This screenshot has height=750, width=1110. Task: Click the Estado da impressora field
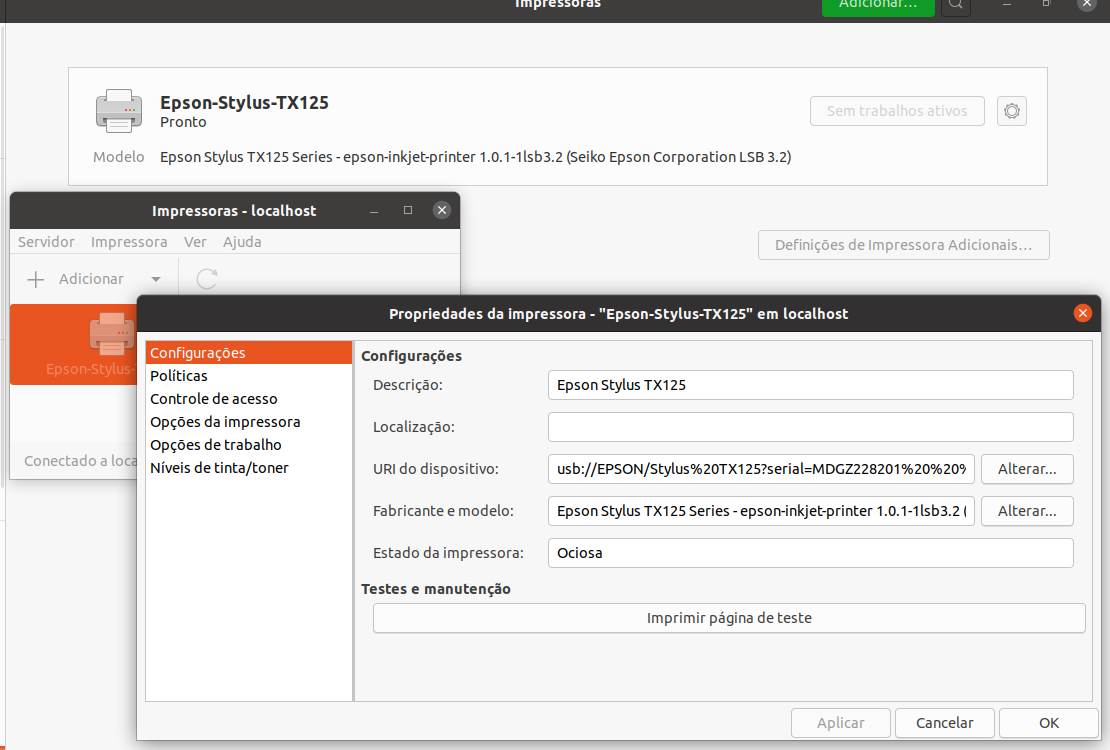[811, 553]
